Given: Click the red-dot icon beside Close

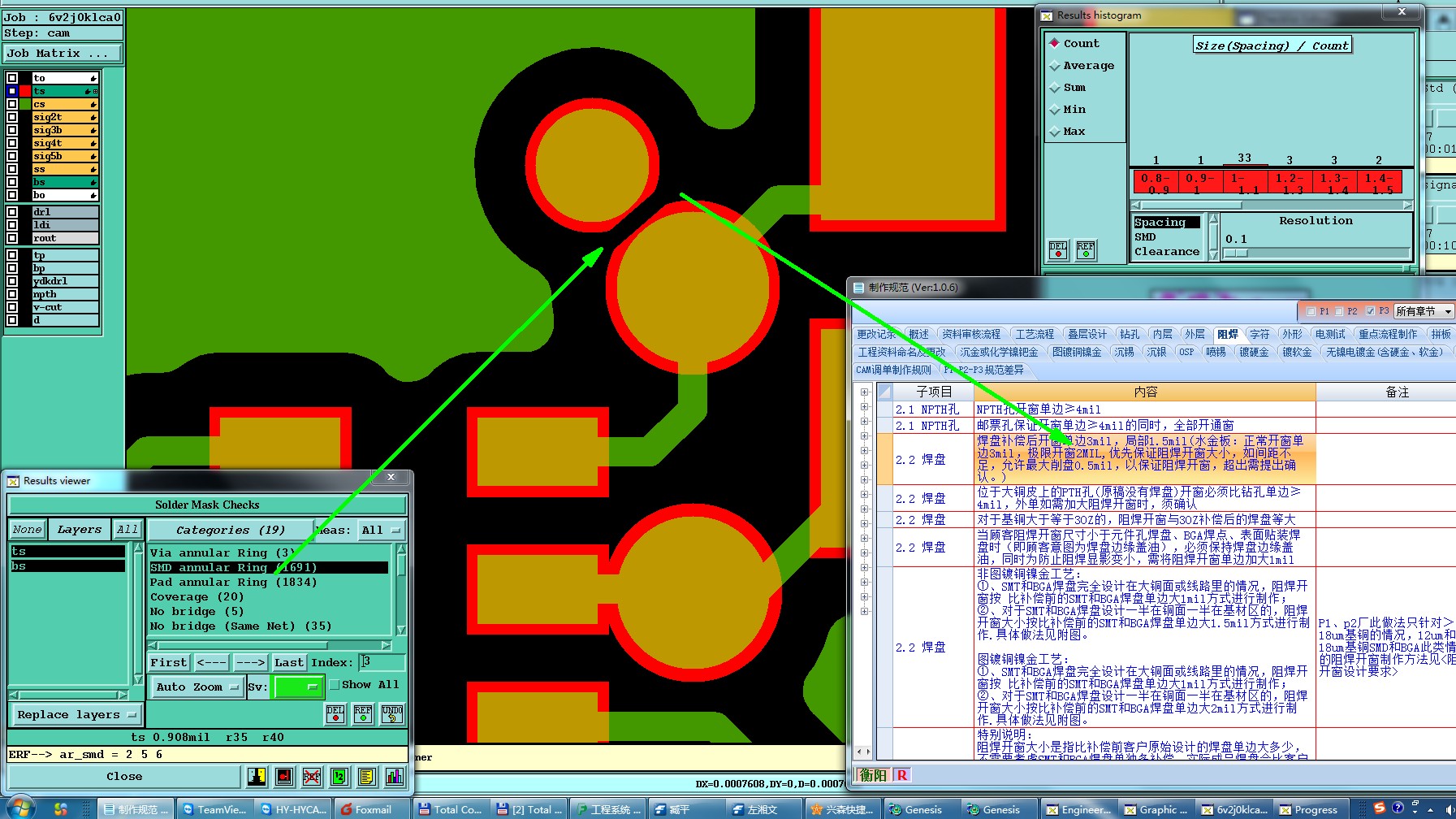Looking at the screenshot, I should pos(284,777).
